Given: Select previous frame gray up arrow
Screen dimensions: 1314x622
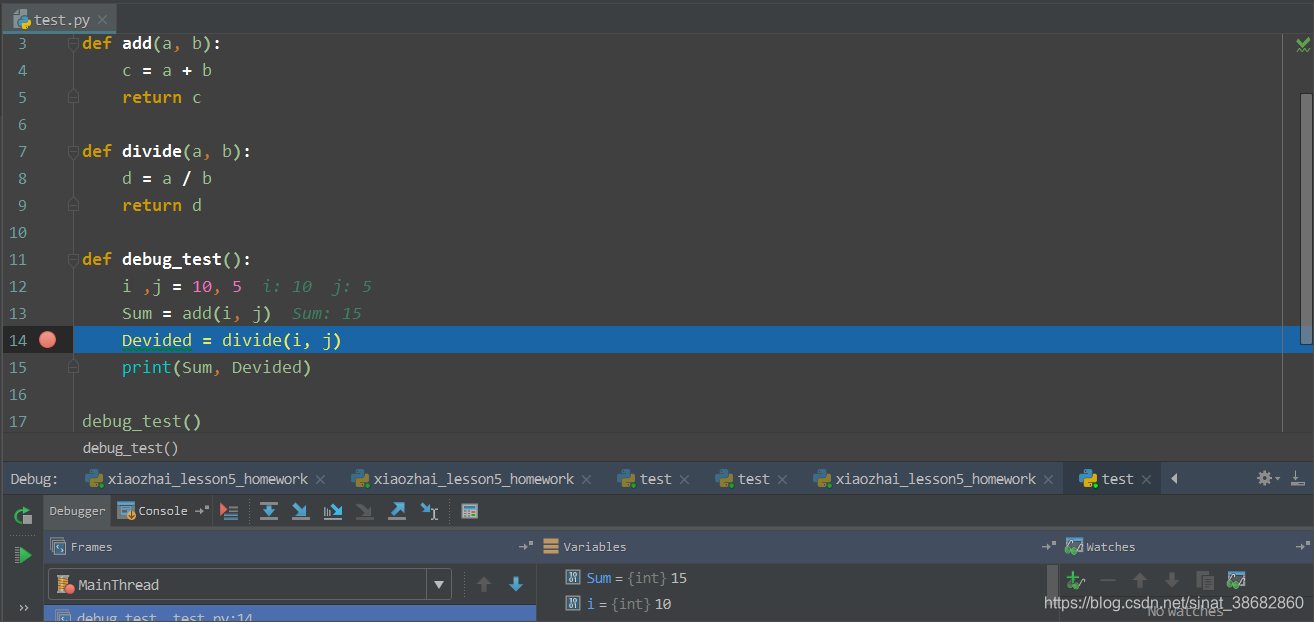Looking at the screenshot, I should point(484,584).
